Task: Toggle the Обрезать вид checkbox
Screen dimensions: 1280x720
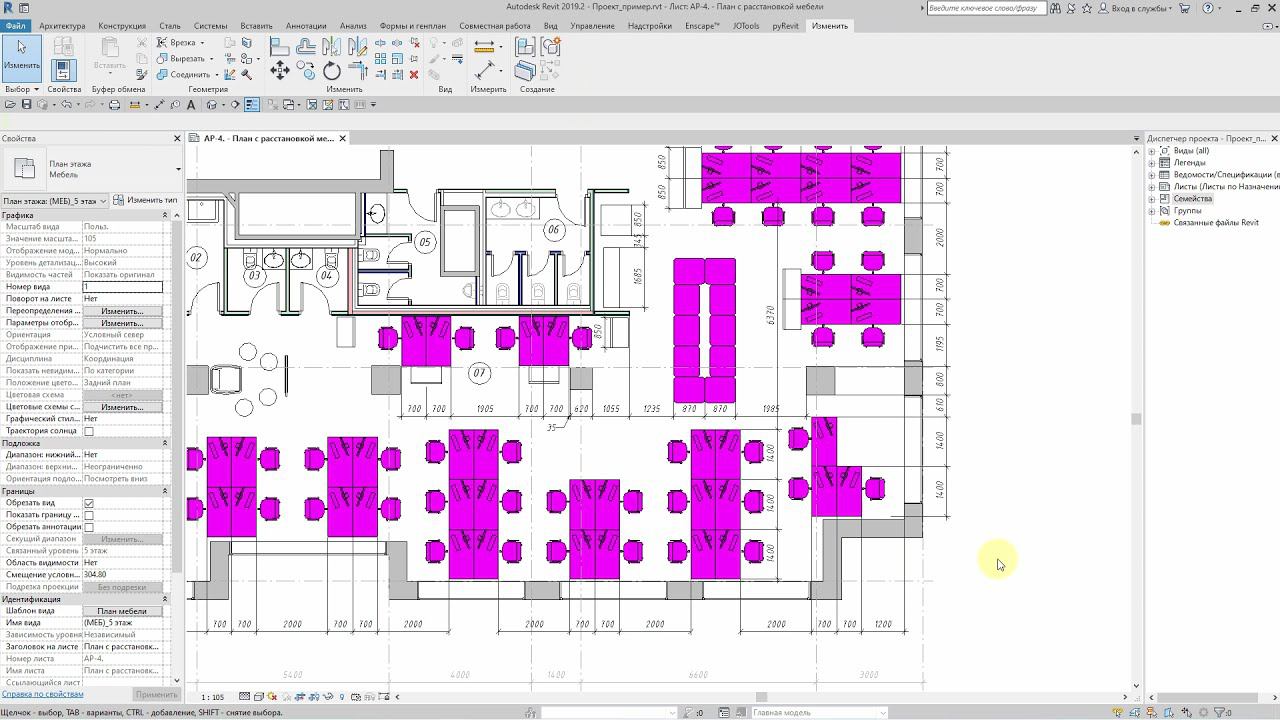Action: click(x=89, y=503)
